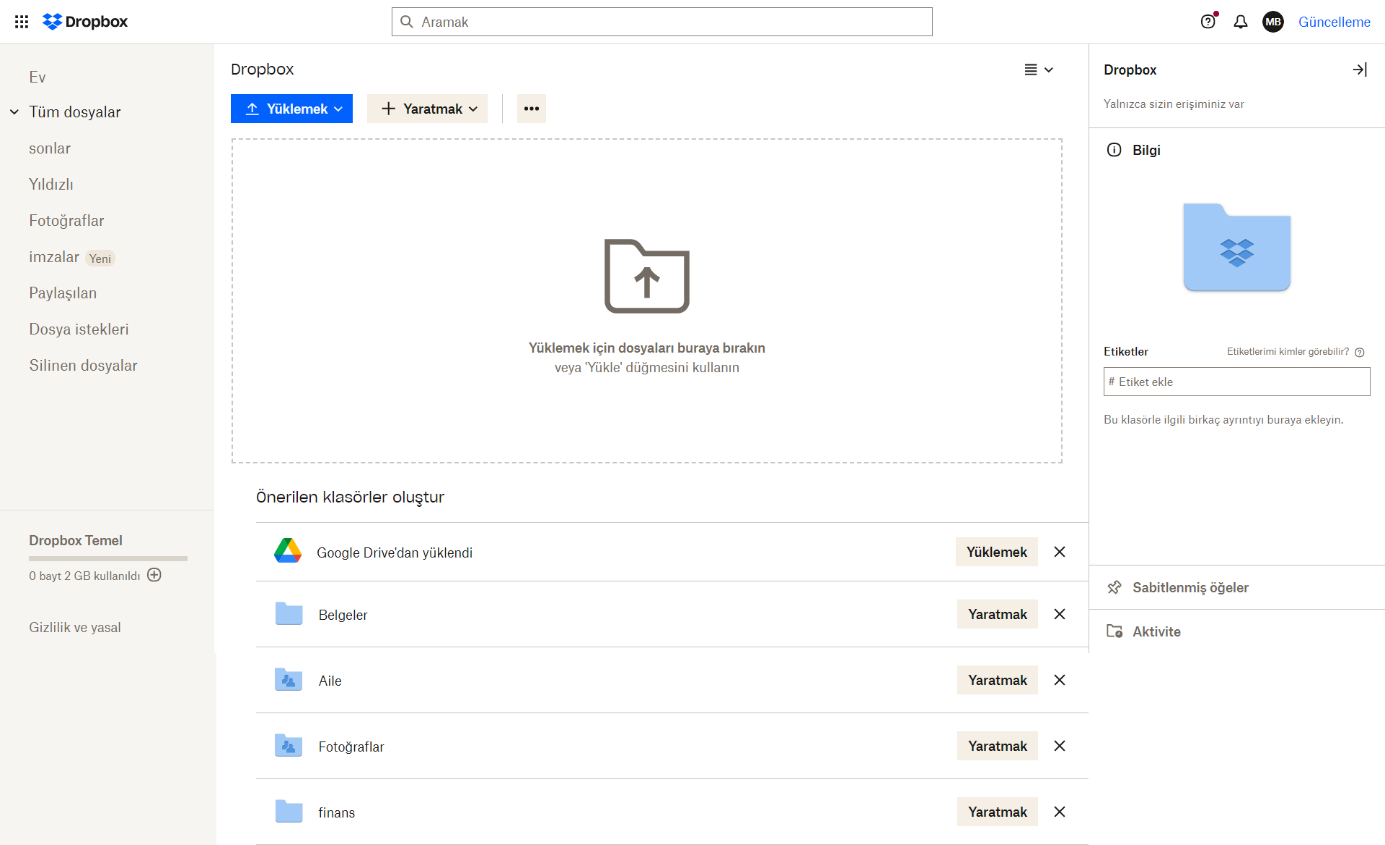Open the Yaratmak create dropdown
Image resolution: width=1385 pixels, height=845 pixels.
(427, 109)
